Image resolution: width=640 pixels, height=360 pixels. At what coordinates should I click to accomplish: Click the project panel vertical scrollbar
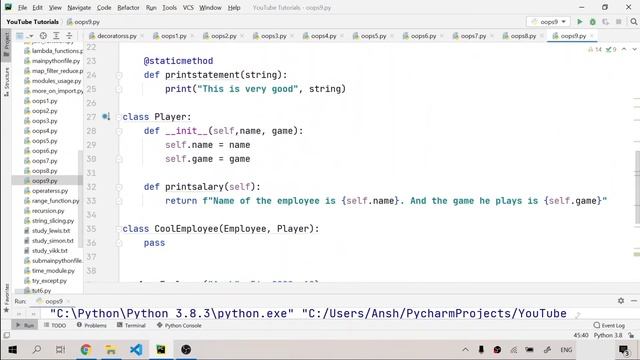[x=80, y=199]
